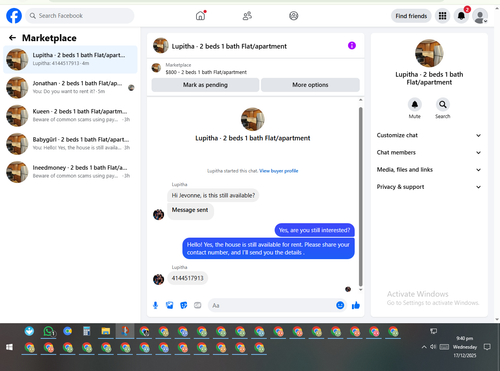Click the listing photo atop the chat thread
The height and width of the screenshot is (371, 500).
coord(253,119)
